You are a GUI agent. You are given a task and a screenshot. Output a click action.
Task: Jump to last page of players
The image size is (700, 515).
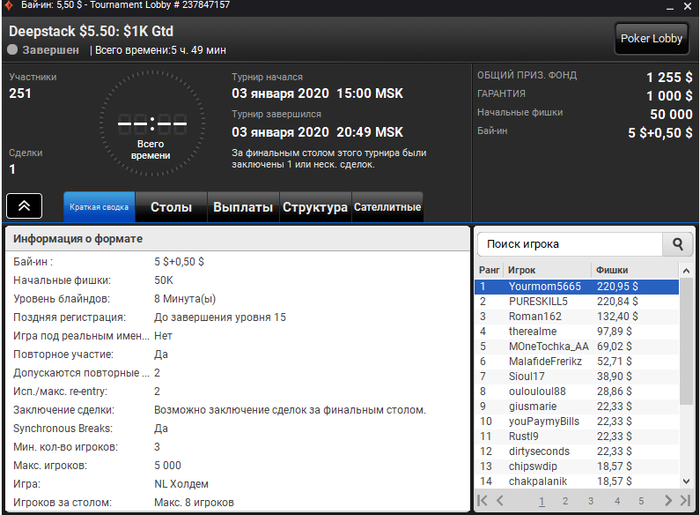click(x=685, y=501)
